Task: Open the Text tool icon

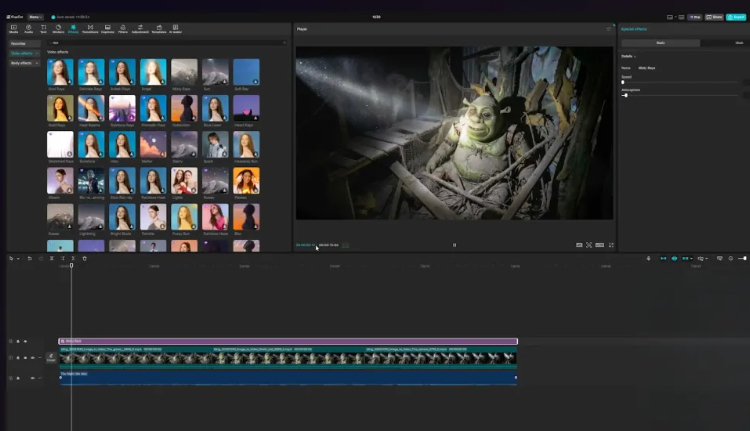Action: pos(43,28)
